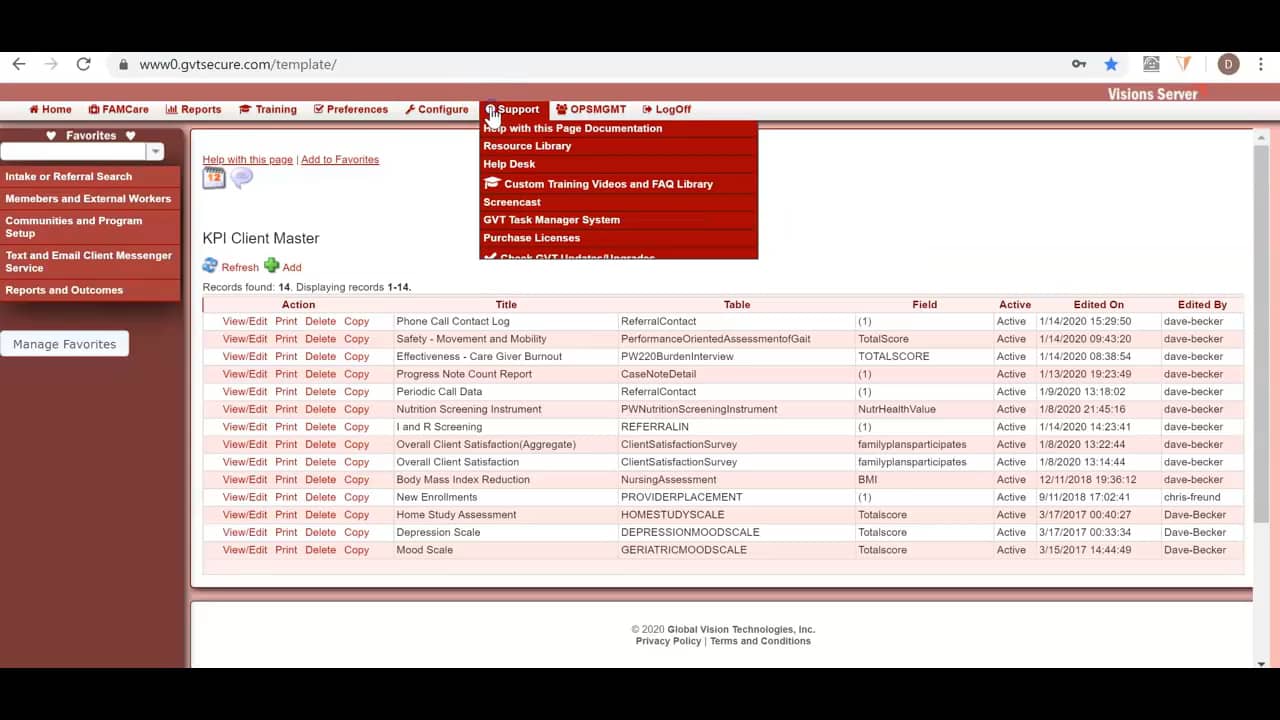The image size is (1280, 720).
Task: Open the FAMCare menu
Action: [118, 109]
